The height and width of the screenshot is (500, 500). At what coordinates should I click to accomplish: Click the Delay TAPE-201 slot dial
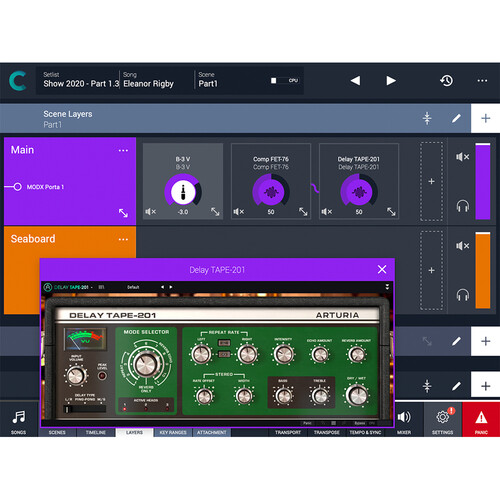click(x=359, y=191)
